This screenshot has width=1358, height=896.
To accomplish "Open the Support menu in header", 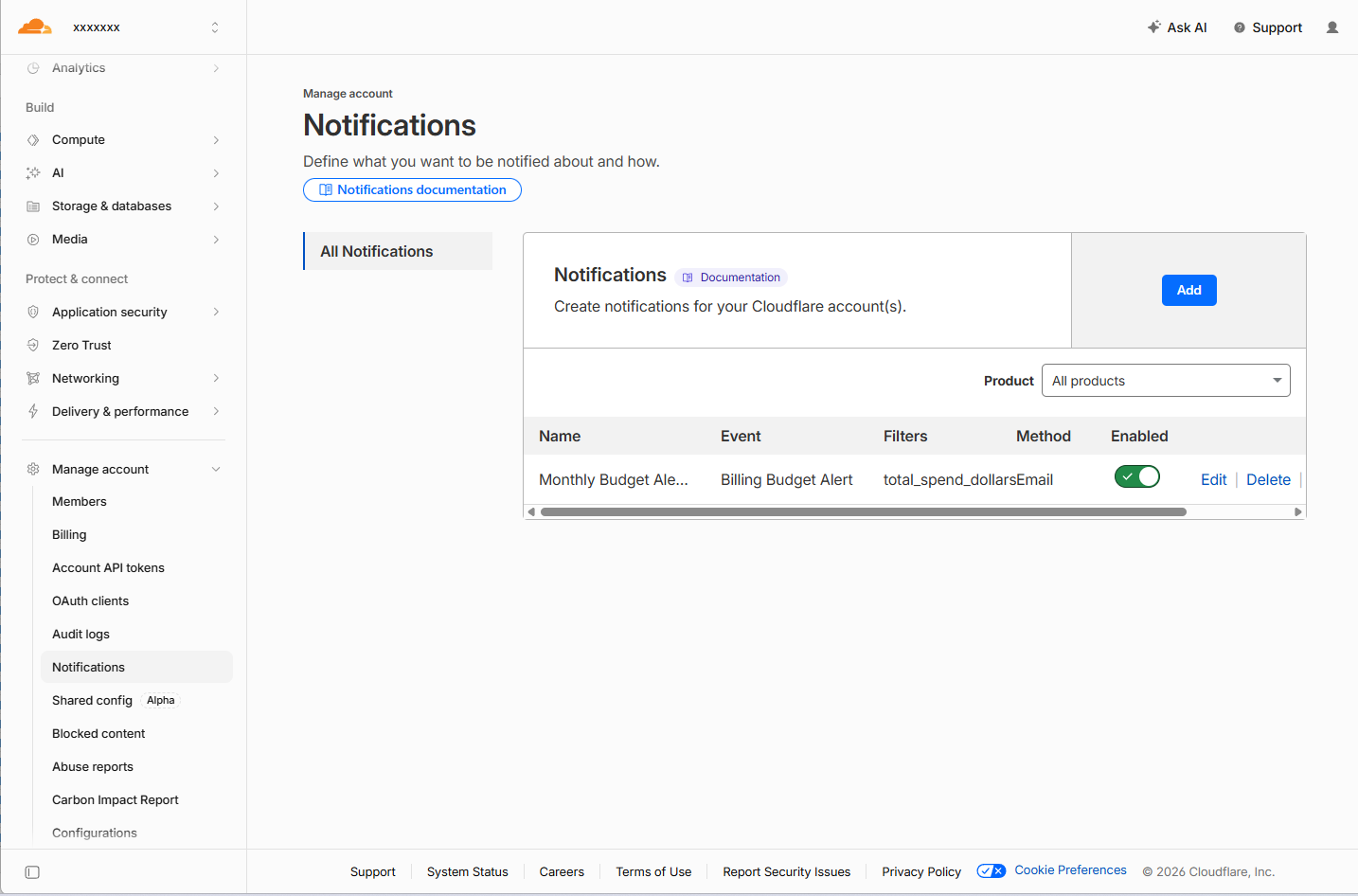I will (x=1268, y=27).
